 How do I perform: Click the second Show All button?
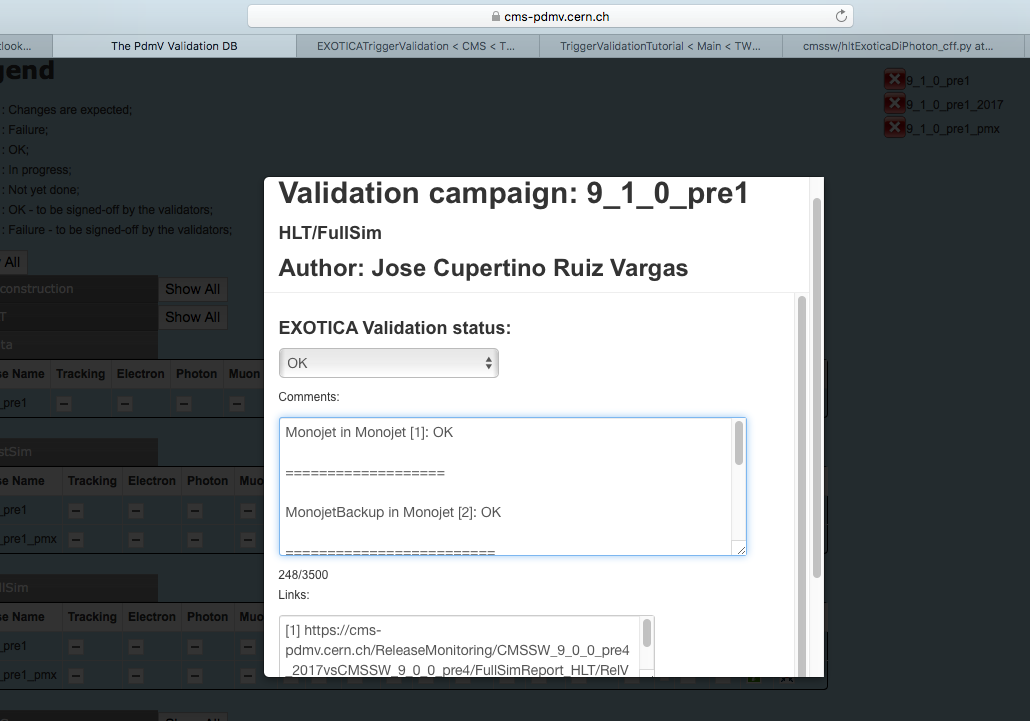coord(192,317)
